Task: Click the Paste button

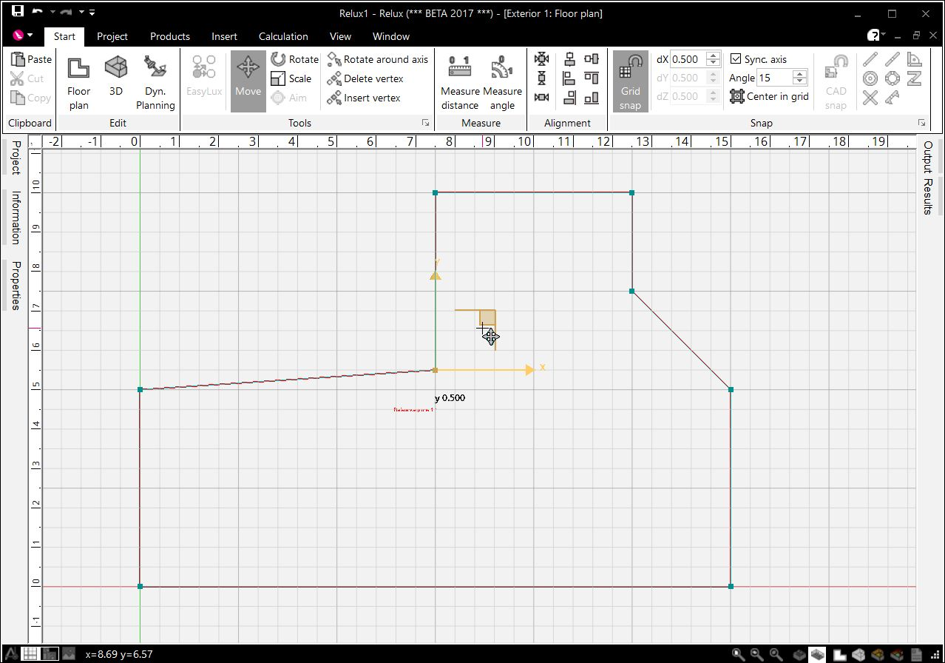Action: click(x=31, y=59)
